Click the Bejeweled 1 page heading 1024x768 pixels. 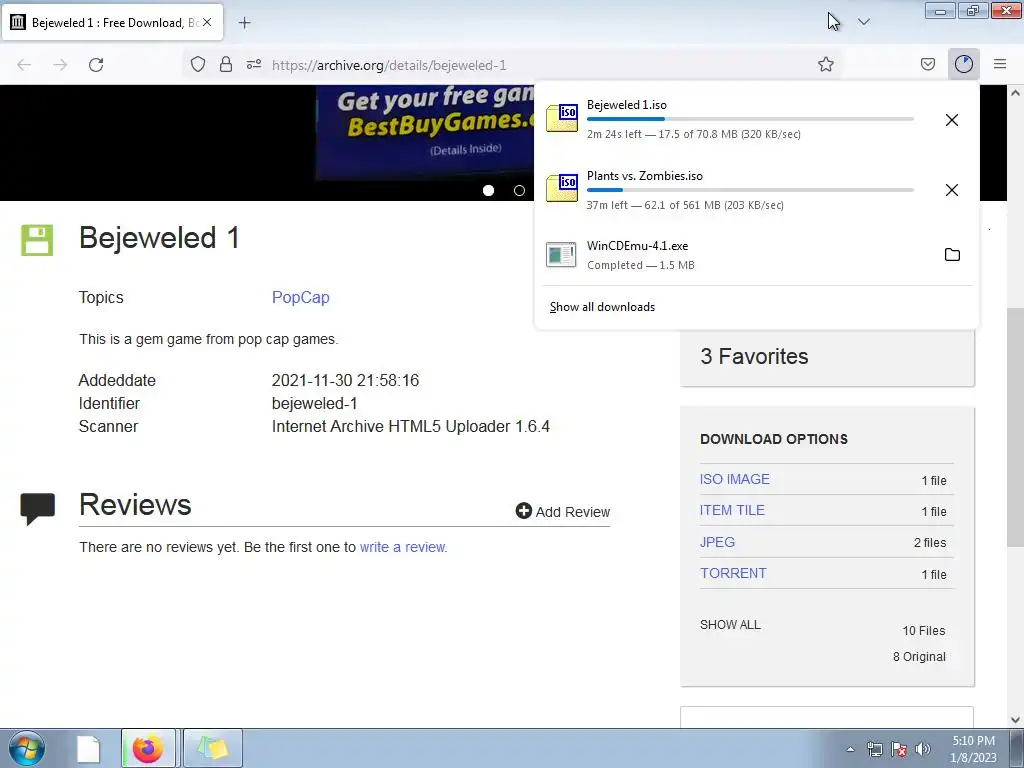click(159, 238)
